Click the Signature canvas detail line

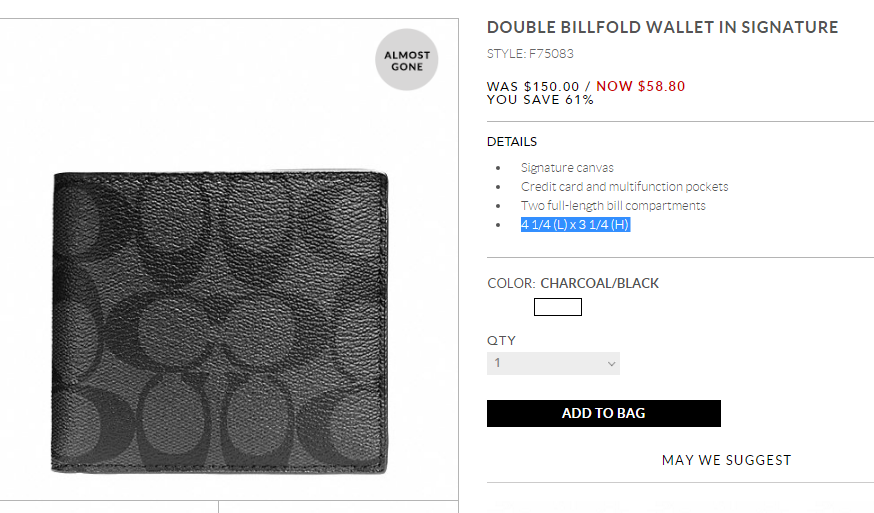tap(567, 168)
